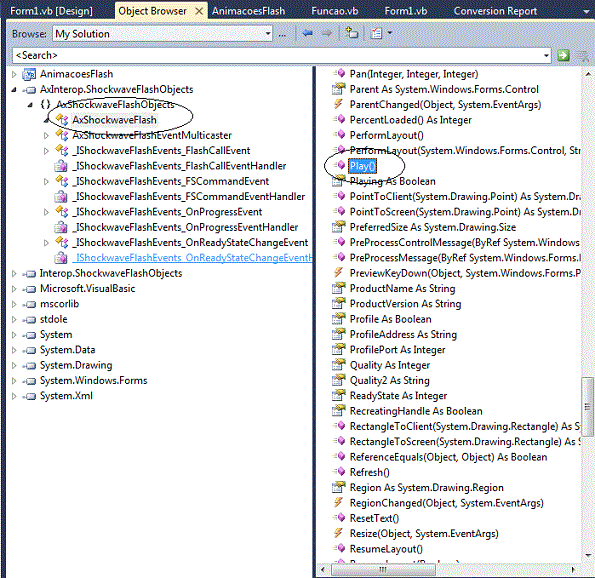
Task: Click the Quality property icon
Action: 338,365
